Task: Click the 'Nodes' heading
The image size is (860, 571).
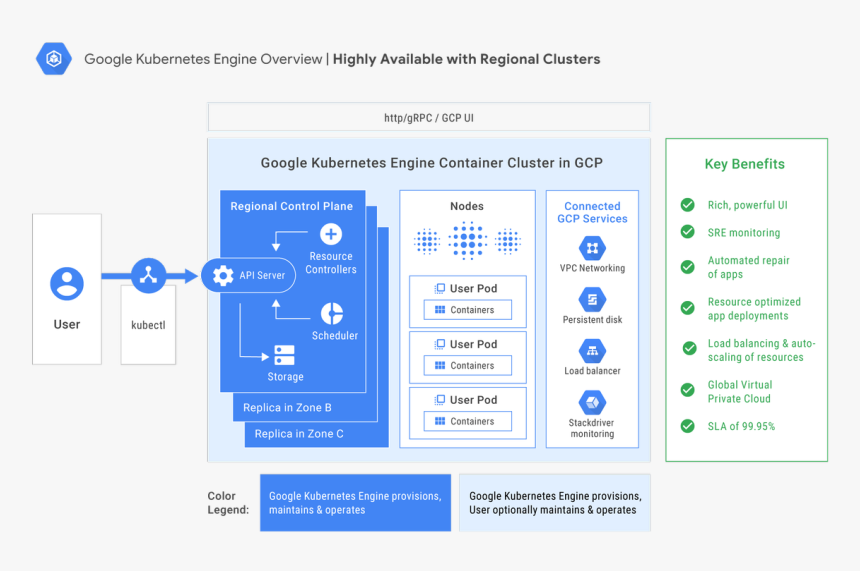Action: click(x=467, y=206)
